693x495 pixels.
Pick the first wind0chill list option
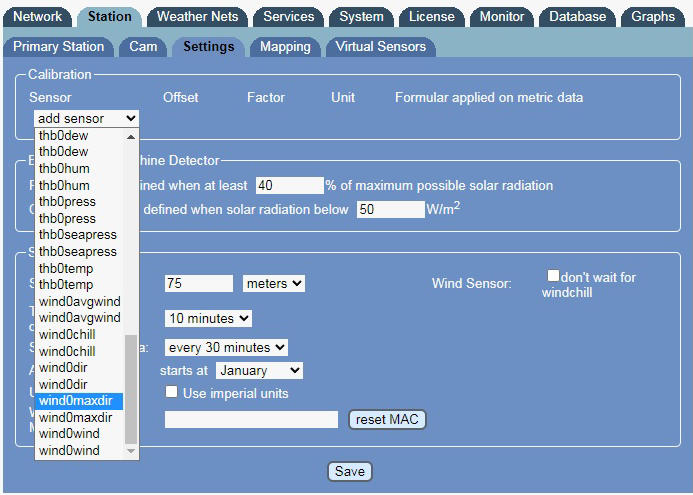pyautogui.click(x=79, y=335)
